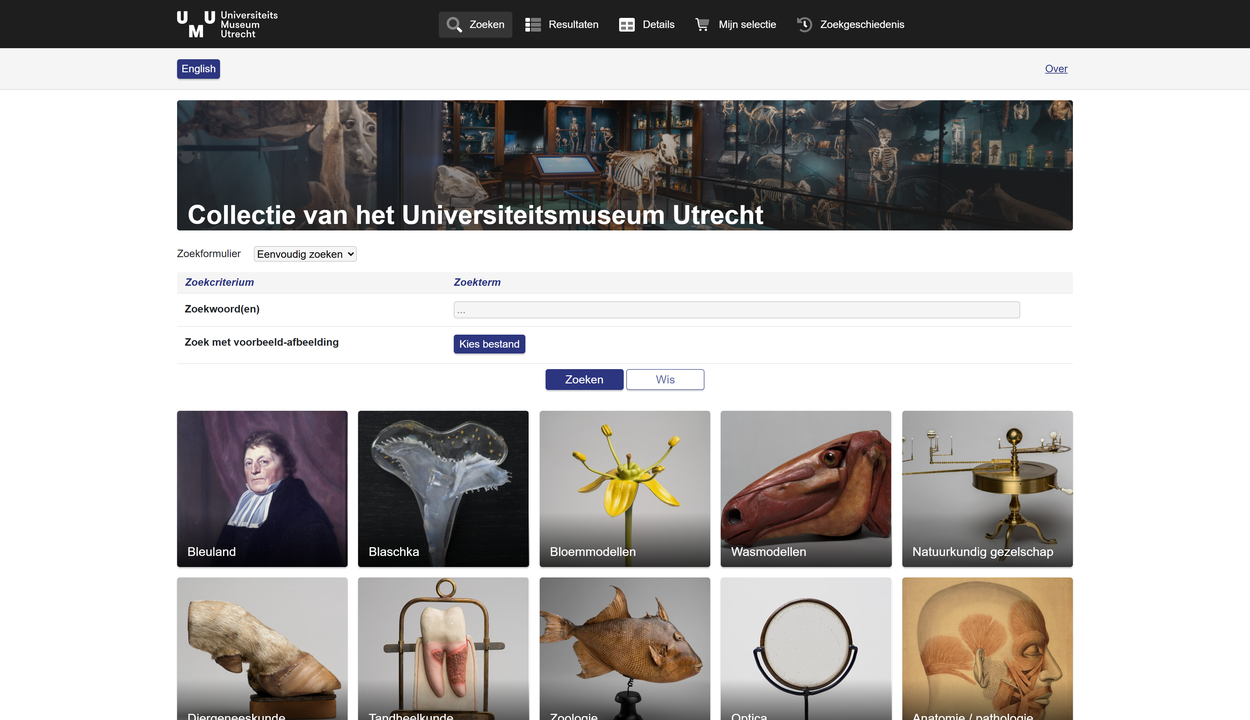The height and width of the screenshot is (720, 1250).
Task: Open the Bloemmodellen collection
Action: click(624, 488)
